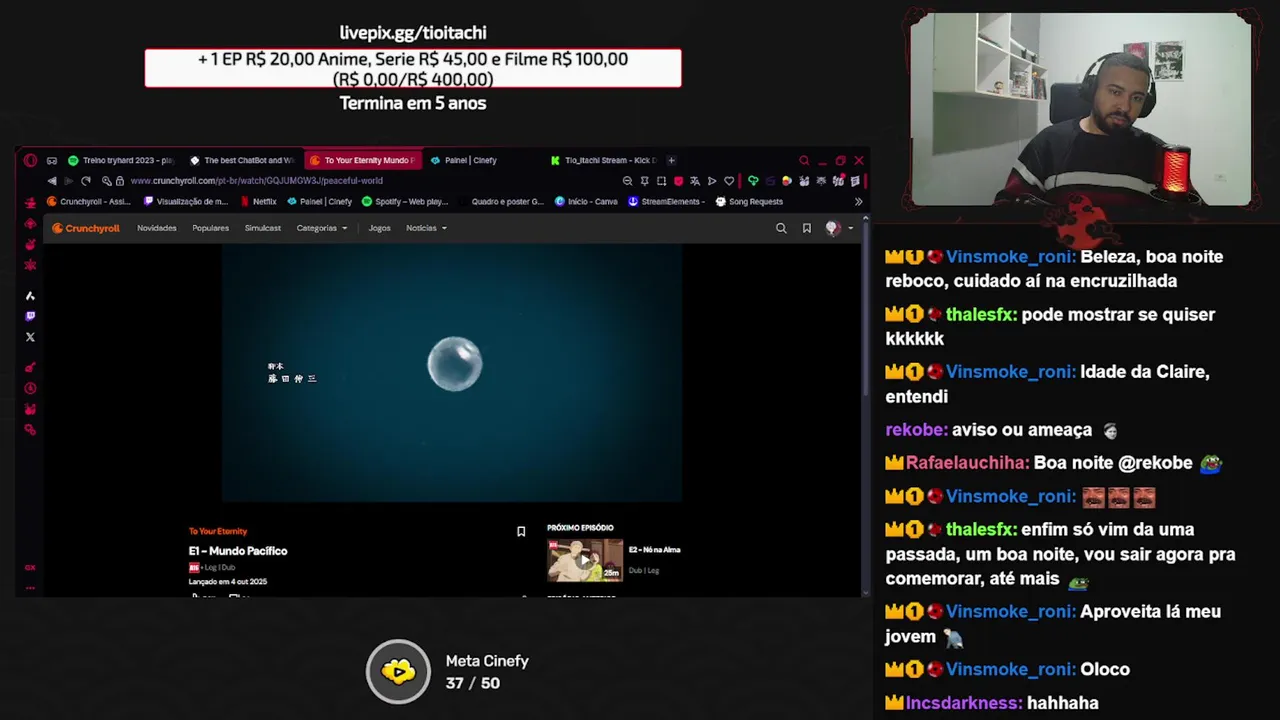
Task: Click the Aria icon in the browser sidebar
Action: tap(30, 296)
